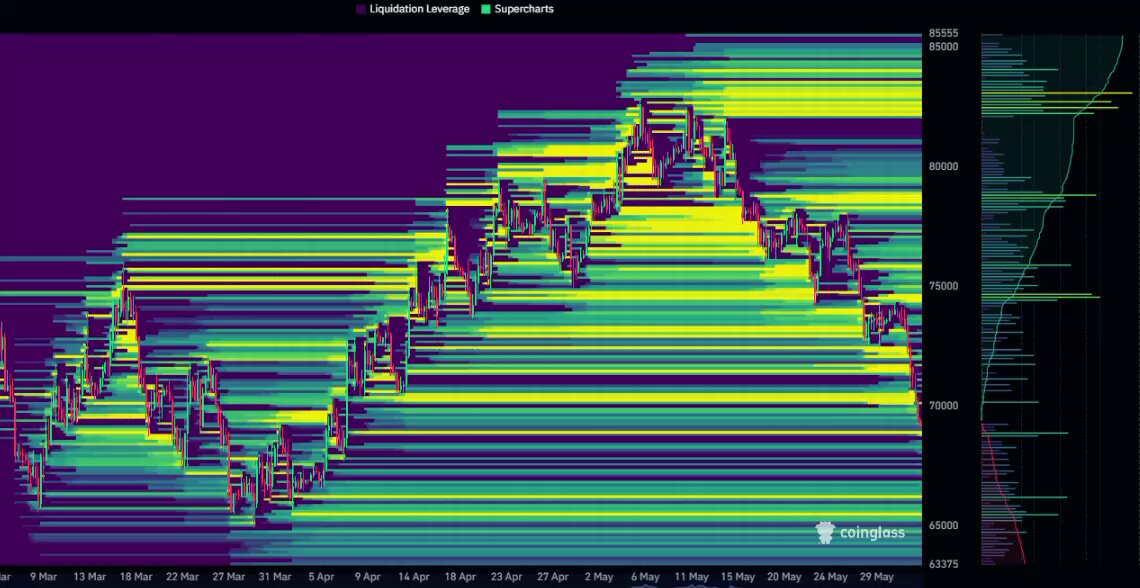Select the 70000 price axis label

coord(943,406)
